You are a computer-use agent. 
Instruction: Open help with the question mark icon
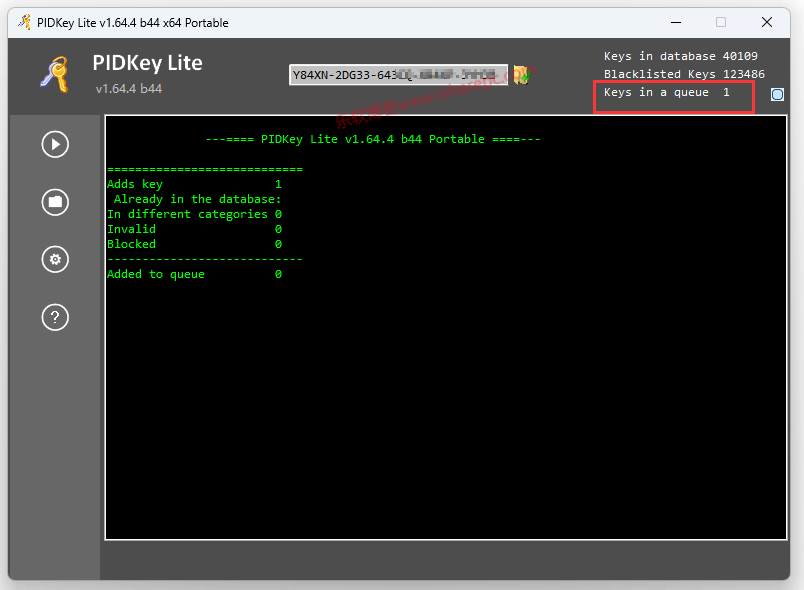[x=55, y=317]
